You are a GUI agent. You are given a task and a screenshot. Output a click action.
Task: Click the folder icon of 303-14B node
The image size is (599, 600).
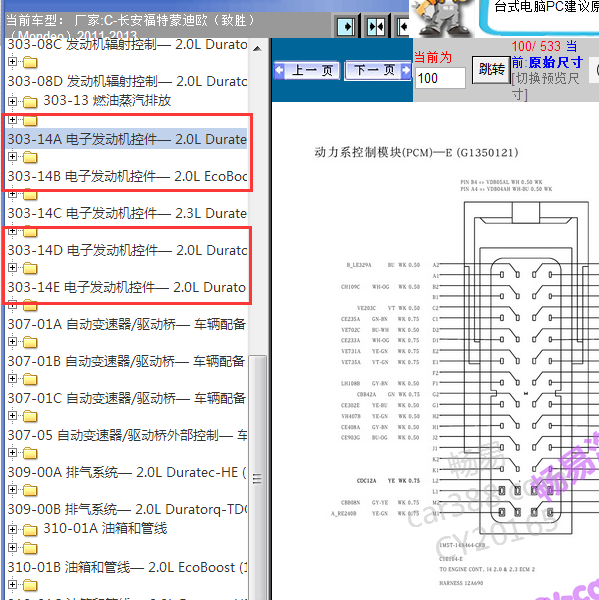(30, 157)
